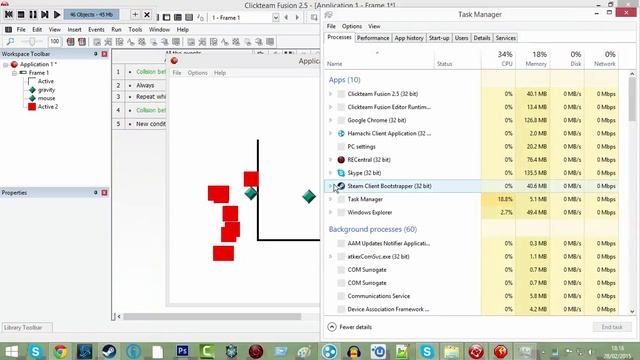This screenshot has width=640, height=360.
Task: Click Fewer details in Task Manager
Action: pyautogui.click(x=350, y=327)
